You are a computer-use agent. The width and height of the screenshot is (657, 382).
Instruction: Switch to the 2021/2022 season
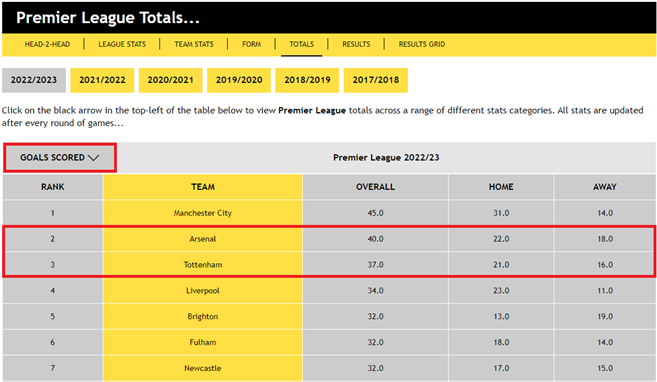tap(102, 80)
